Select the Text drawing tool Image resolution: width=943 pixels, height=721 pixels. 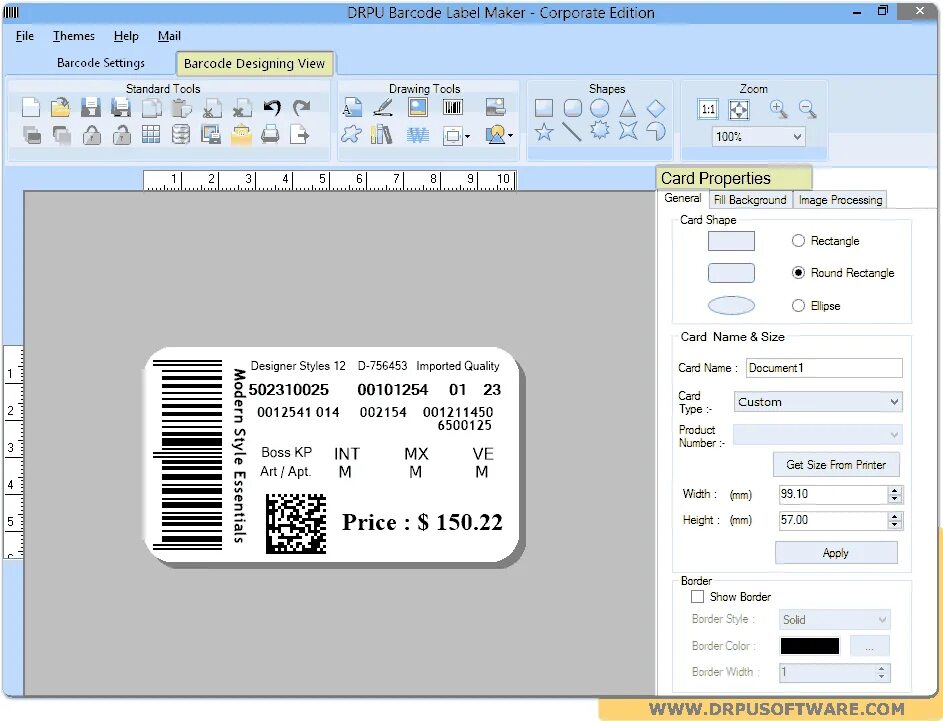(352, 108)
